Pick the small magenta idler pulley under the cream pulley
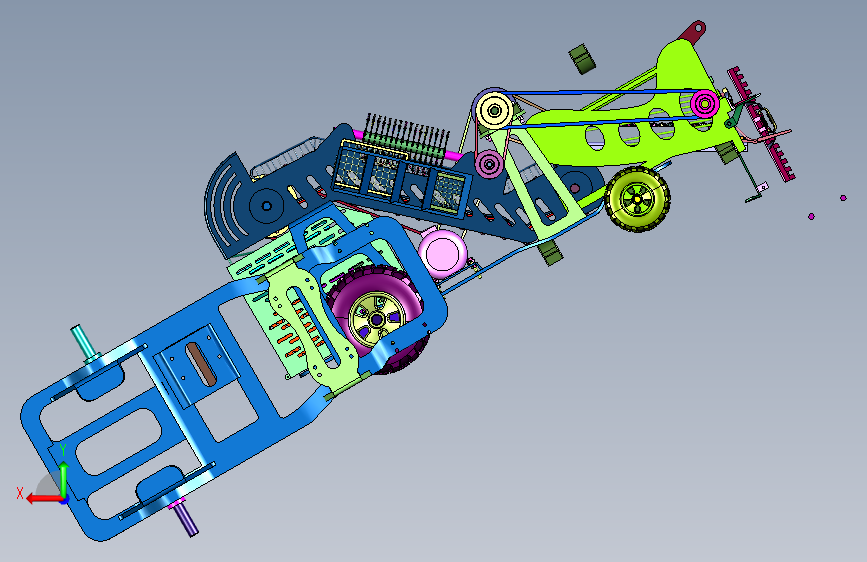The image size is (867, 562). (x=489, y=164)
